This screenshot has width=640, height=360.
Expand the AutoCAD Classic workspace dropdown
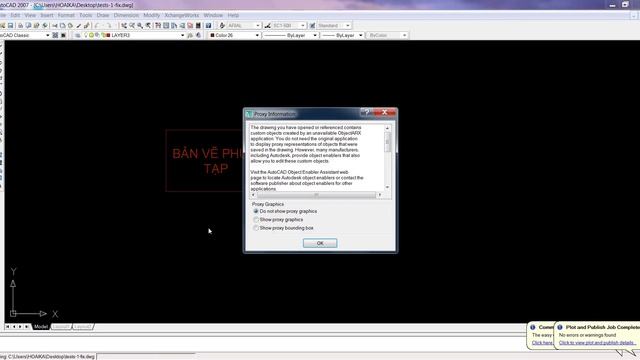click(x=47, y=35)
